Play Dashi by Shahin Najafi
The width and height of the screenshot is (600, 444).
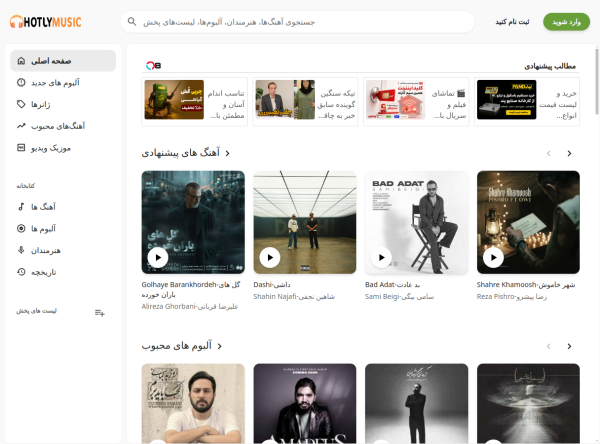tap(270, 258)
